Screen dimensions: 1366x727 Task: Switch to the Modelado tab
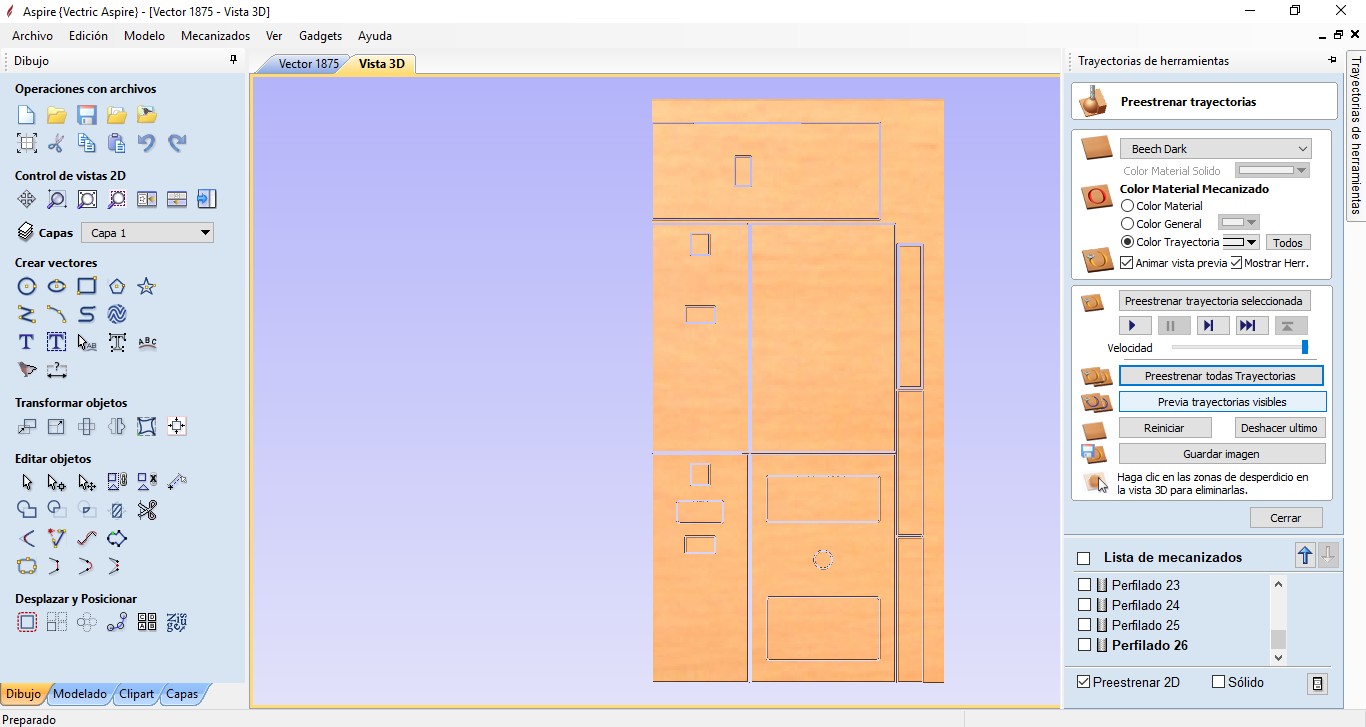tap(80, 693)
